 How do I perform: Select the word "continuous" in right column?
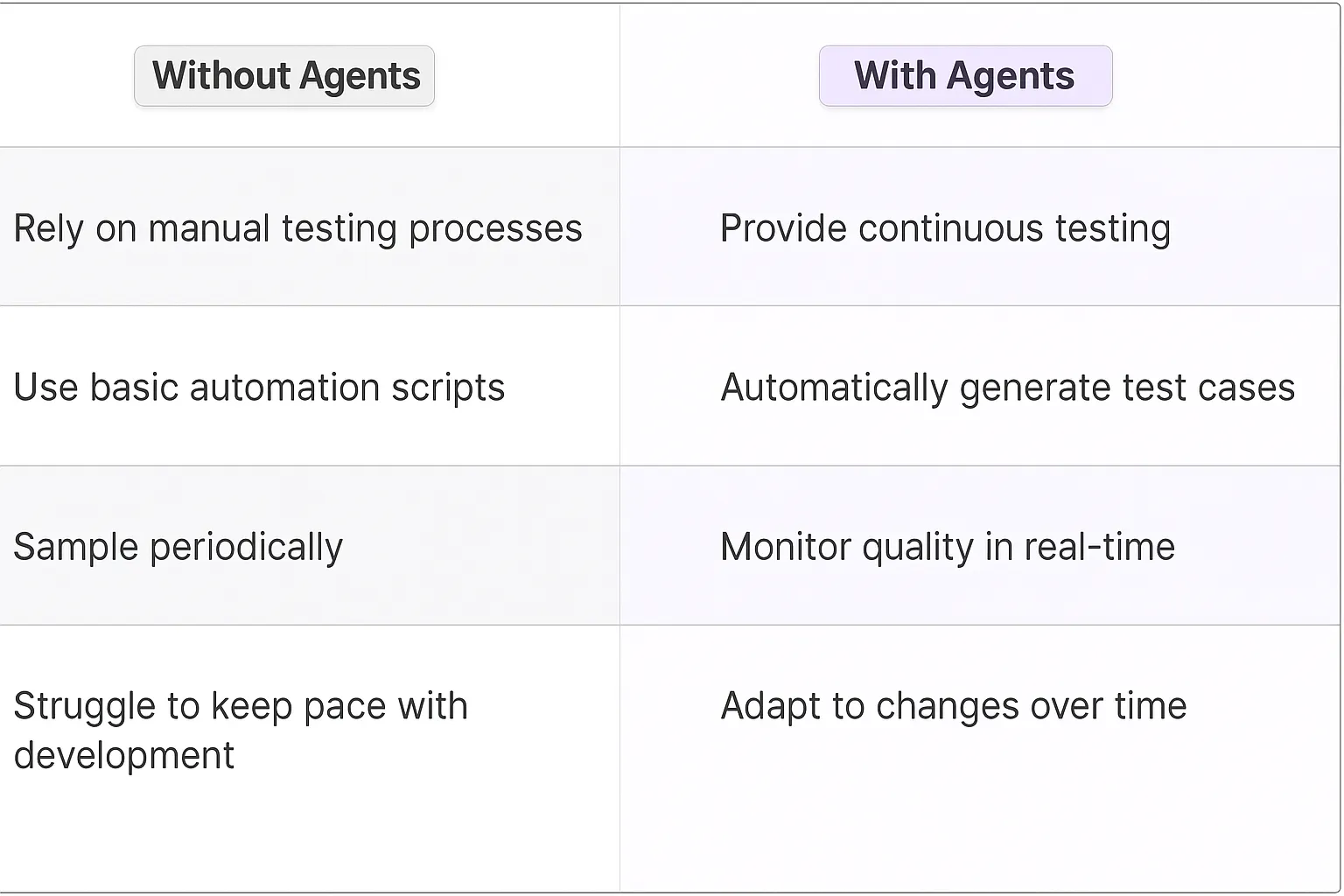[950, 228]
